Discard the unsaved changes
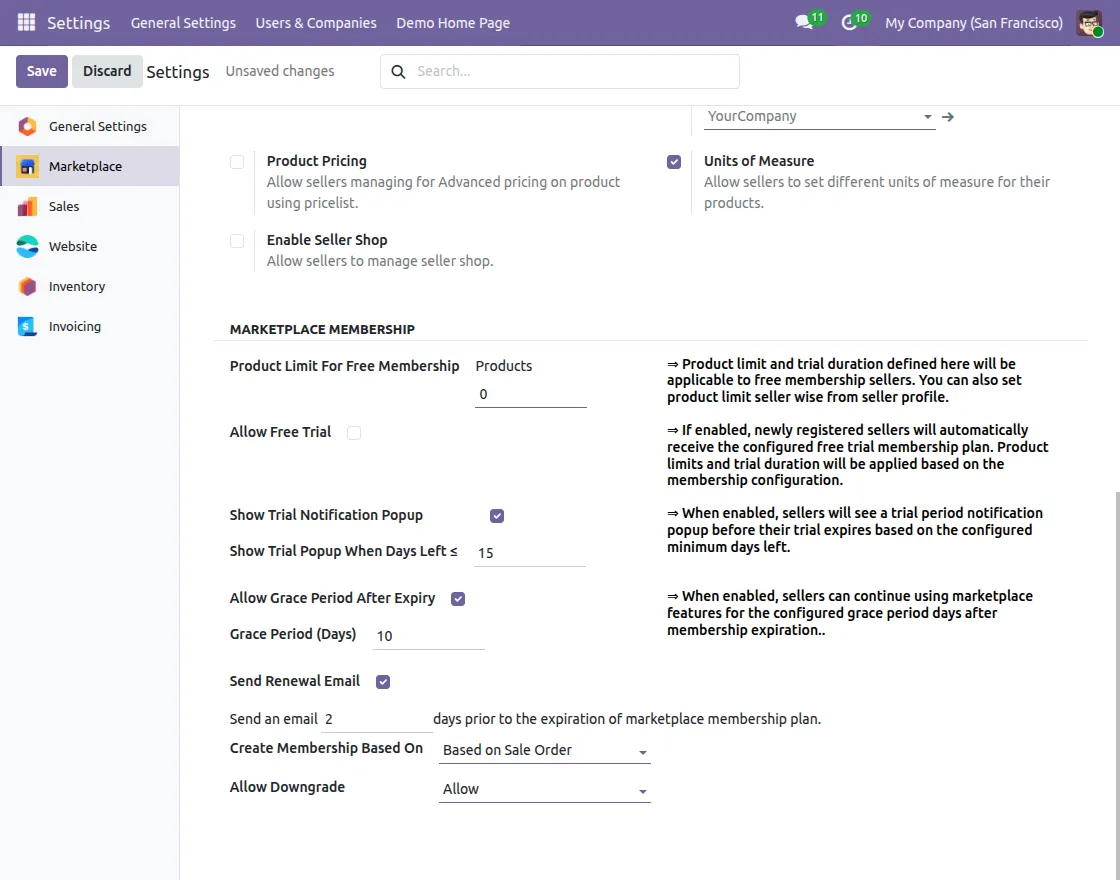Viewport: 1120px width, 880px height. pyautogui.click(x=107, y=71)
